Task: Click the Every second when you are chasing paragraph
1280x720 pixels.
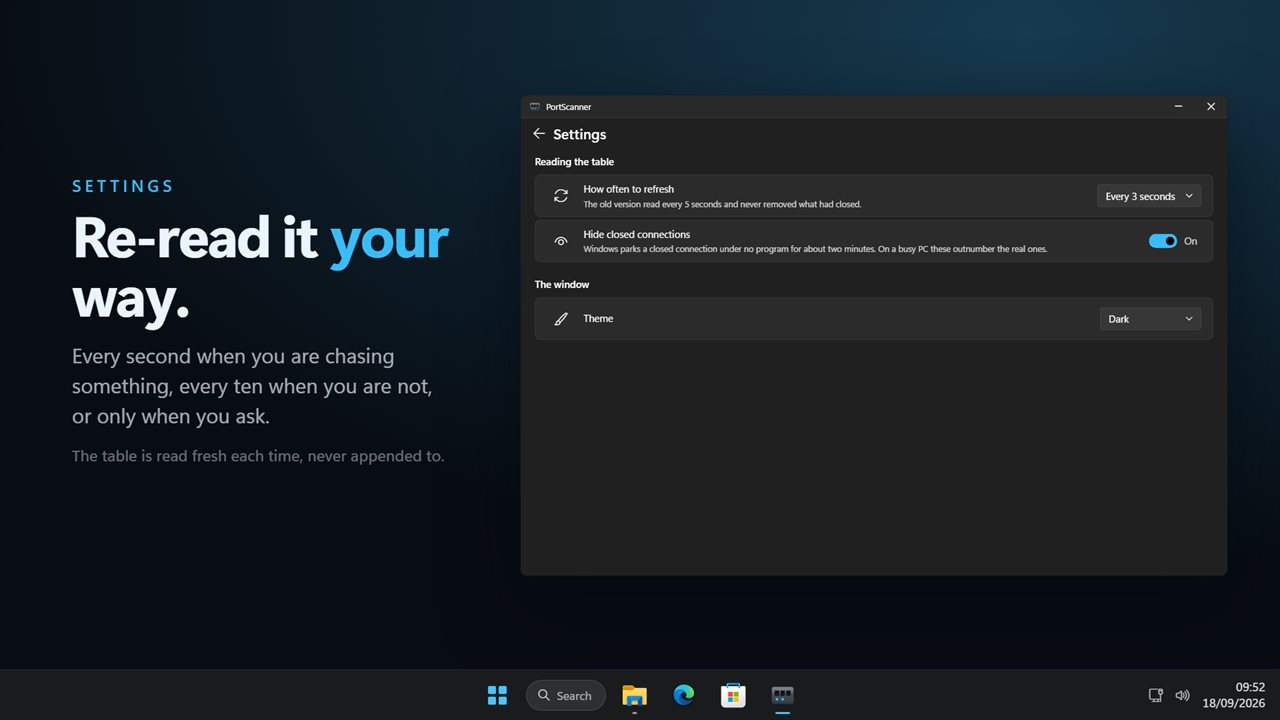Action: [x=252, y=386]
